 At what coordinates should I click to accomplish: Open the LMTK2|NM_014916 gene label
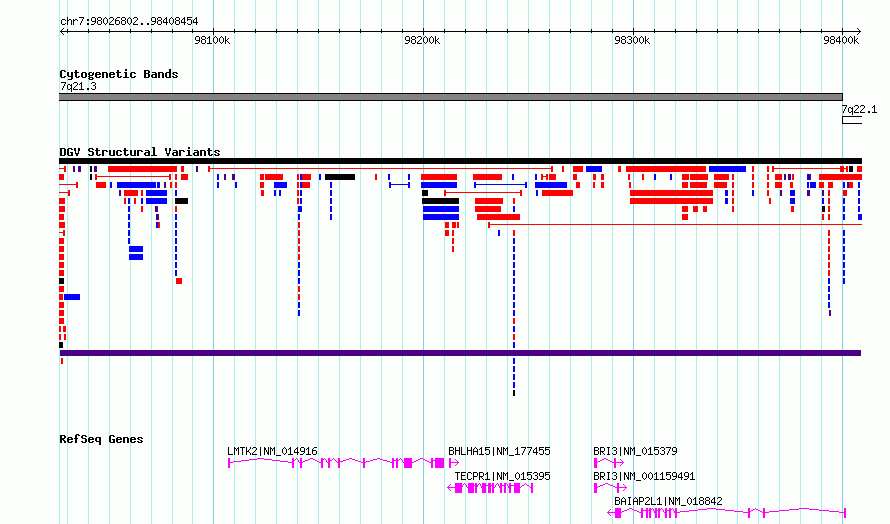coord(272,451)
